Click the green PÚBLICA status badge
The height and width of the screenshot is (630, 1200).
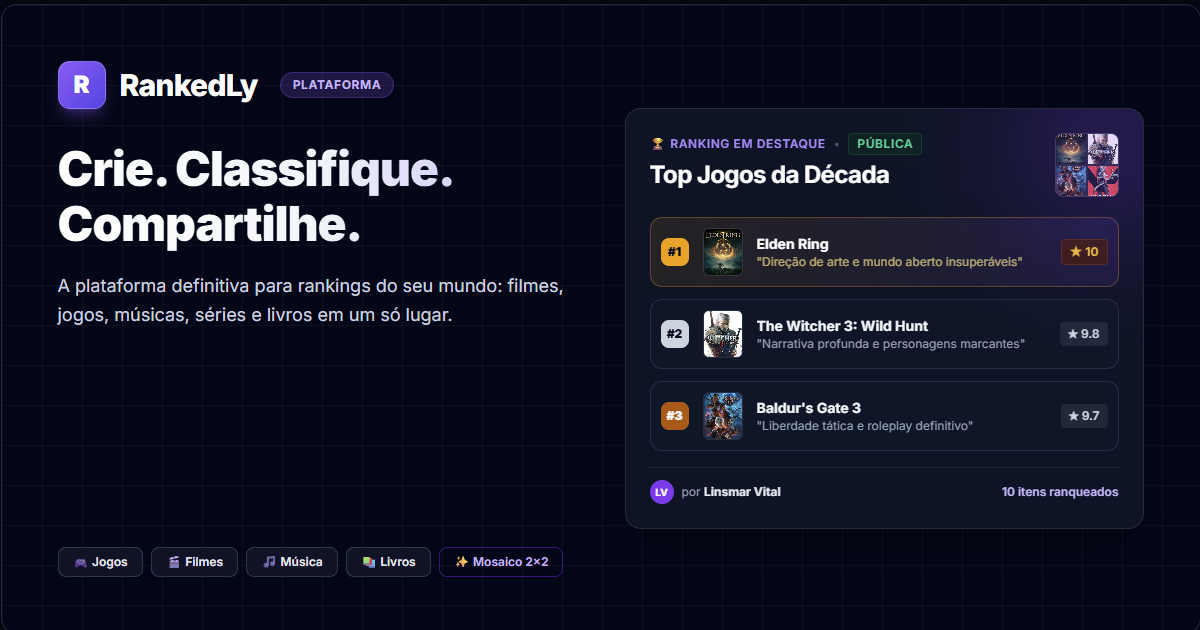click(x=885, y=144)
